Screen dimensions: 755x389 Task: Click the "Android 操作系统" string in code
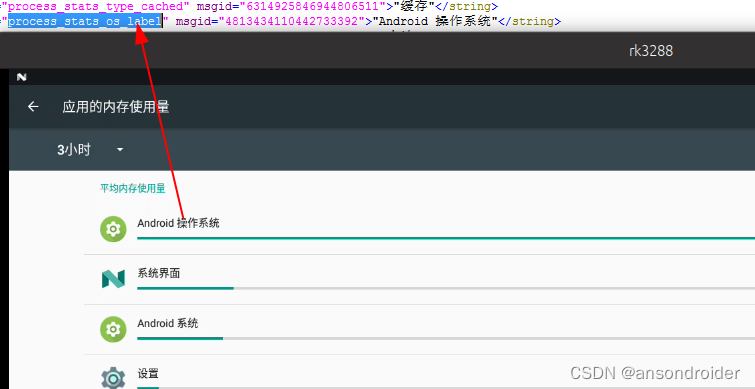(x=435, y=22)
